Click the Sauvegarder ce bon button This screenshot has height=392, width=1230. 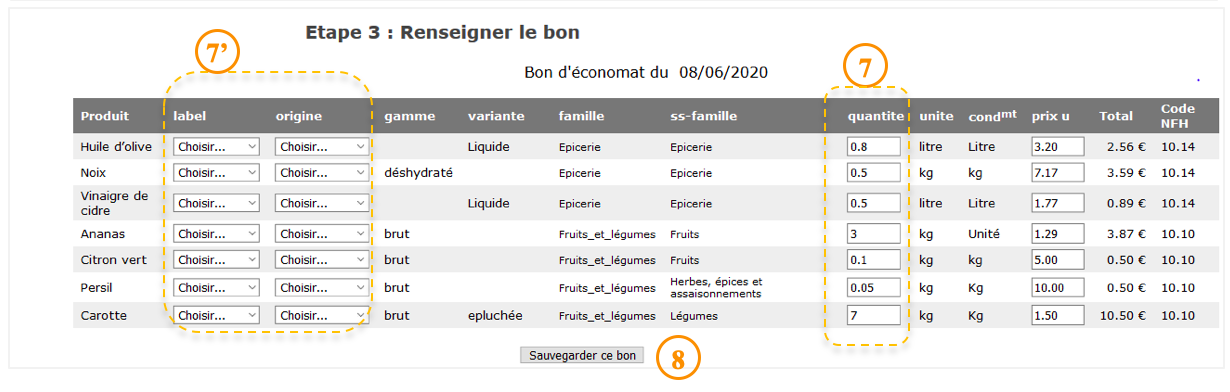tap(582, 355)
